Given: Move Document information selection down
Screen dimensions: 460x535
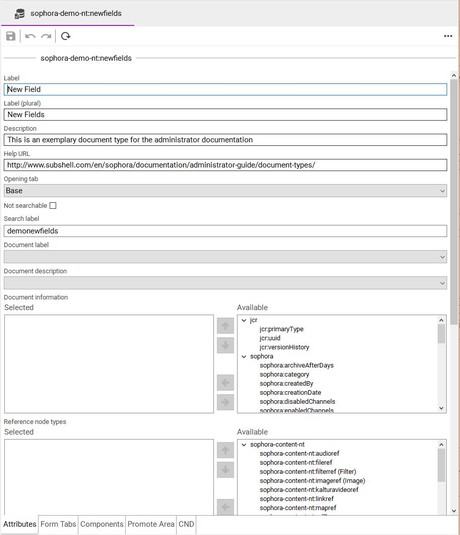Looking at the screenshot, I should 225,345.
